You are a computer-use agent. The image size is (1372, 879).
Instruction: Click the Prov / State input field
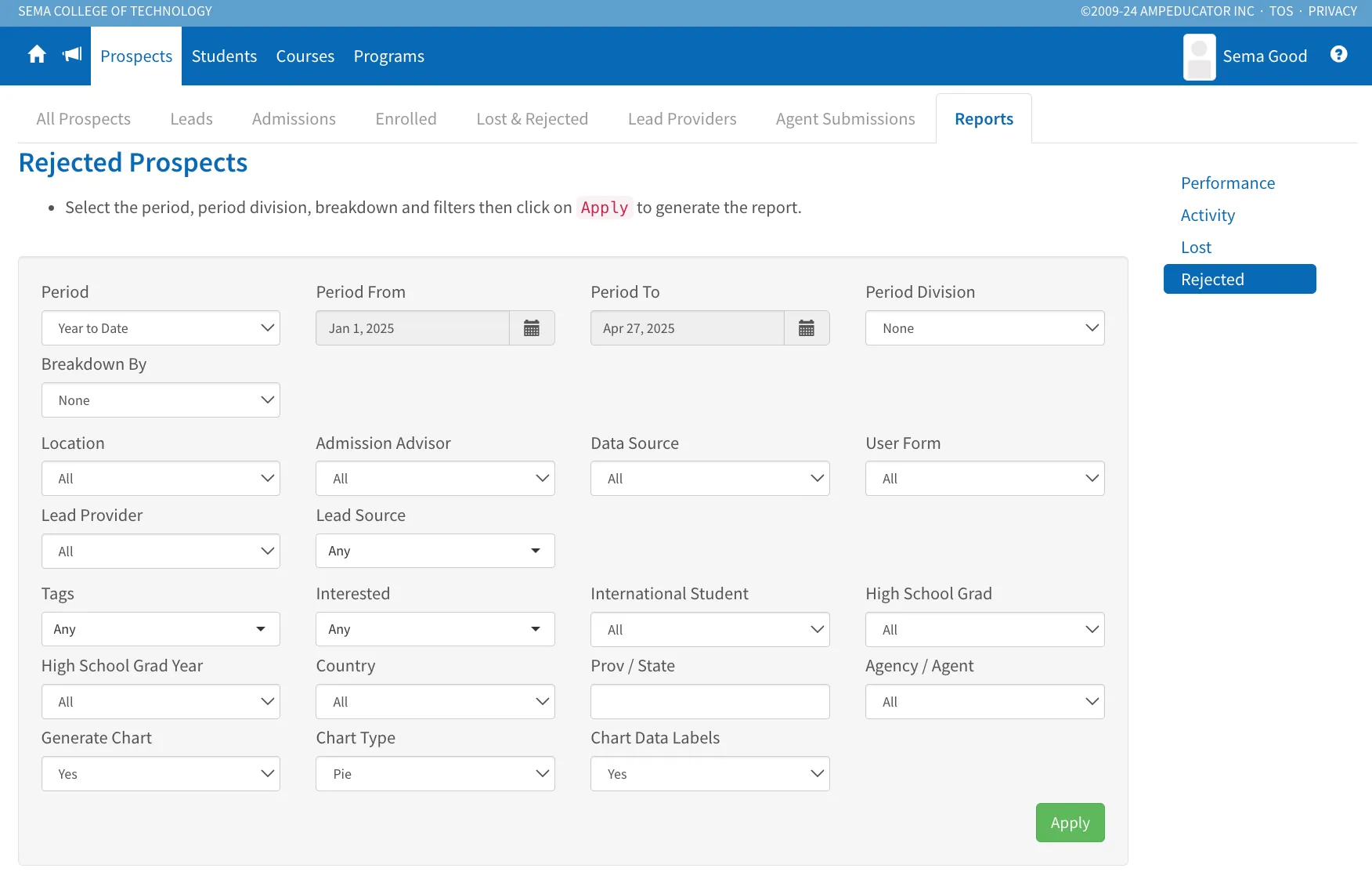click(710, 702)
